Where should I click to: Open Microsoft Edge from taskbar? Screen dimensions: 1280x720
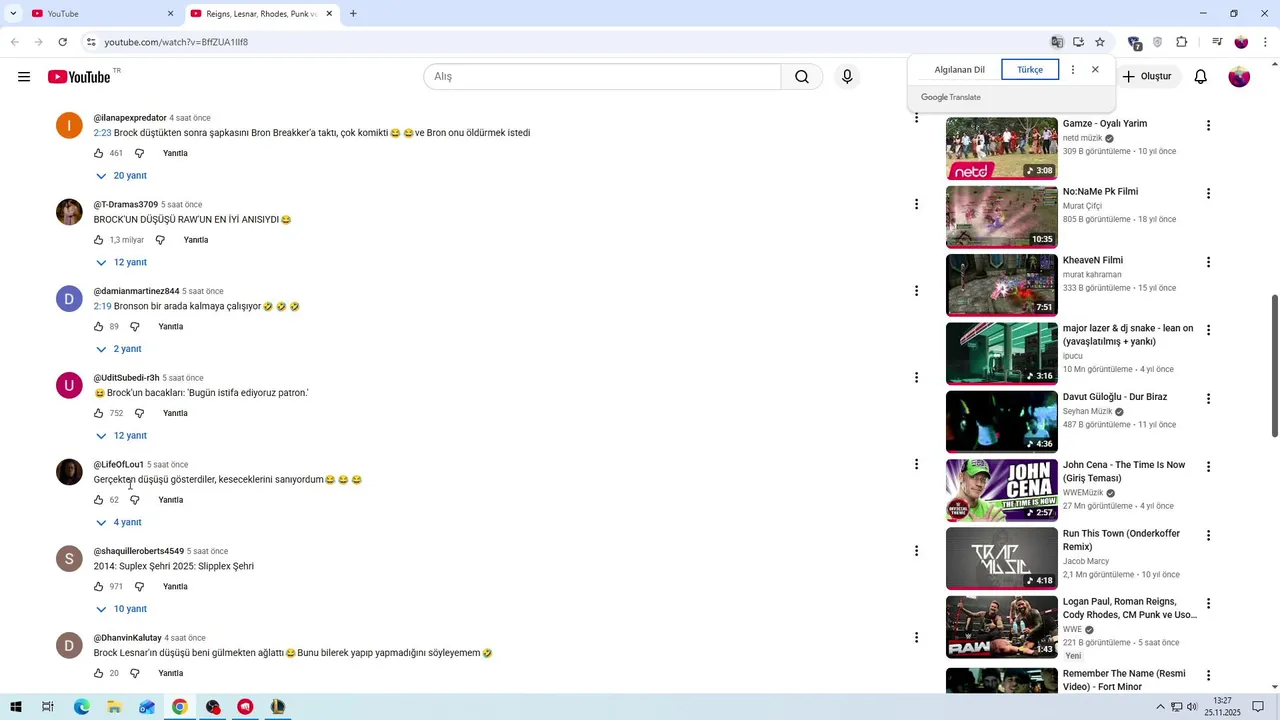(x=81, y=707)
